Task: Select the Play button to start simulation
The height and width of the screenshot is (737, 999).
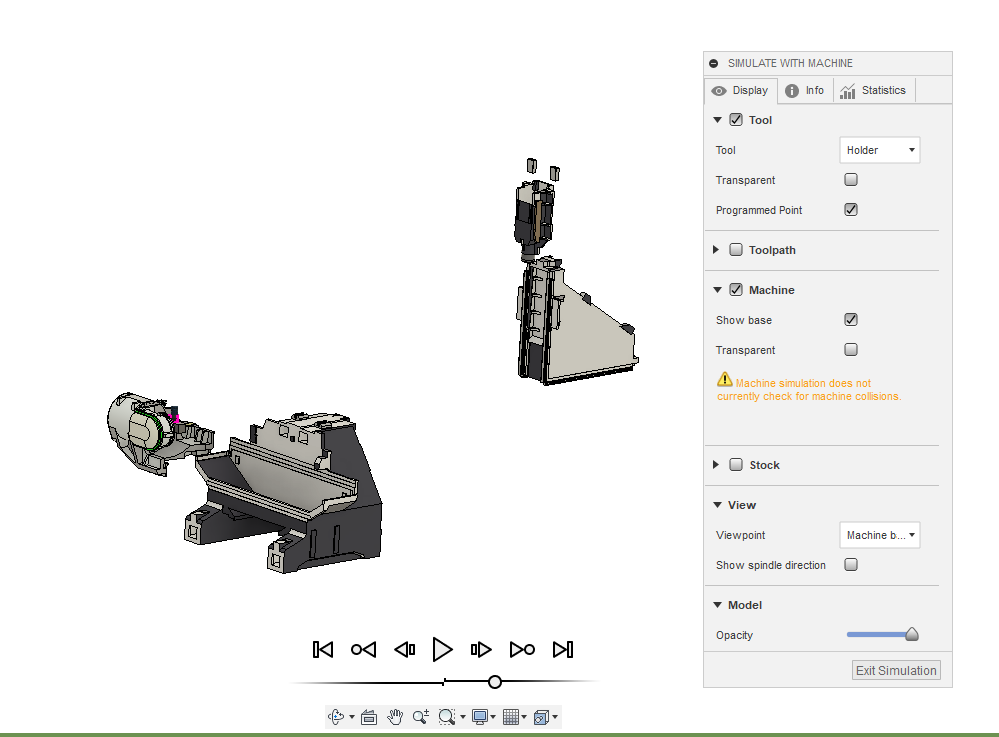Action: click(x=443, y=649)
